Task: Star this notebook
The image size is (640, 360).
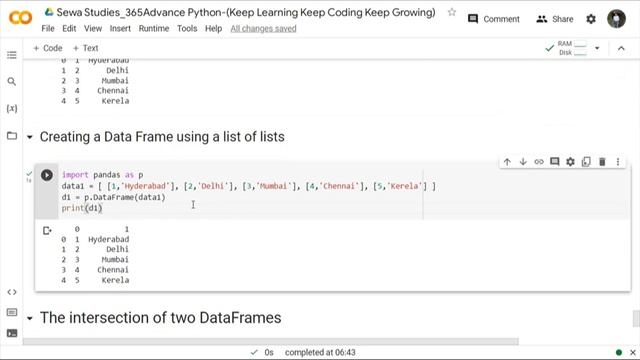Action: [451, 12]
